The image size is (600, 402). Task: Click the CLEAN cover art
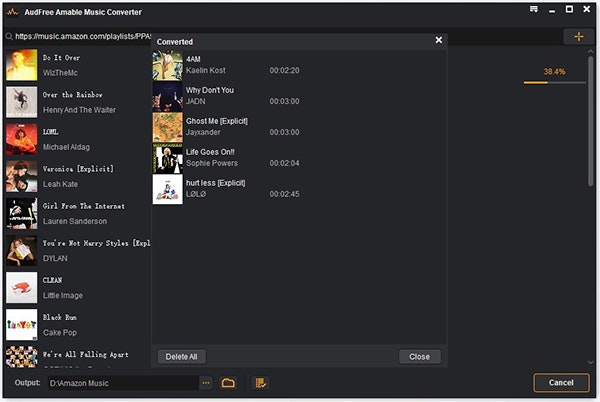click(x=22, y=288)
